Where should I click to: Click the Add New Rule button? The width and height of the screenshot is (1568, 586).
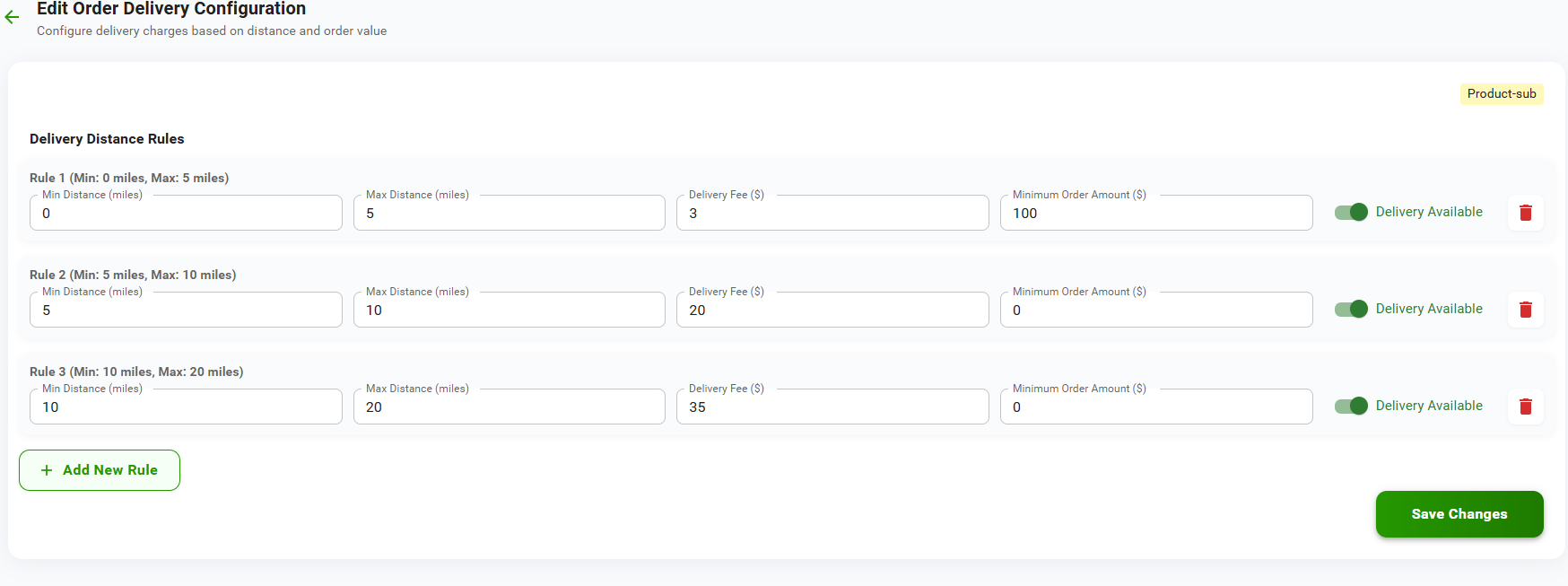100,470
